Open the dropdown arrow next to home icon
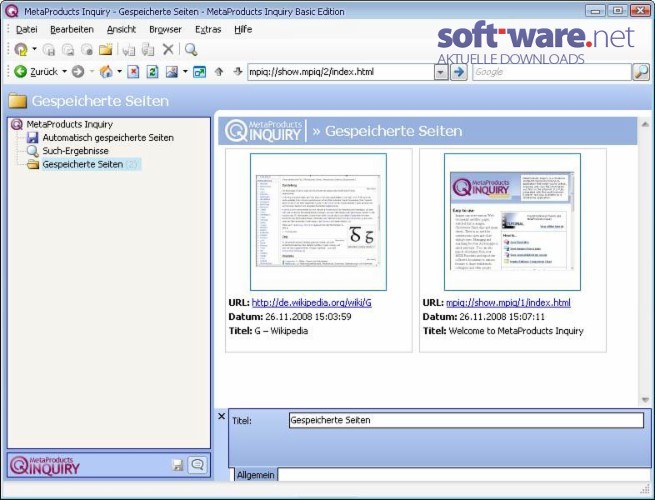Image resolution: width=655 pixels, height=500 pixels. click(119, 72)
